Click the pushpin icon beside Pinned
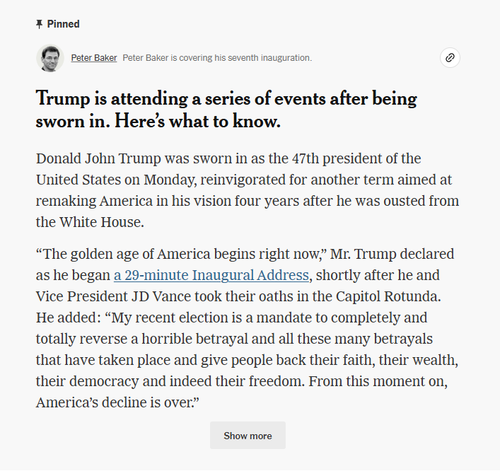The image size is (500, 471). pos(39,24)
